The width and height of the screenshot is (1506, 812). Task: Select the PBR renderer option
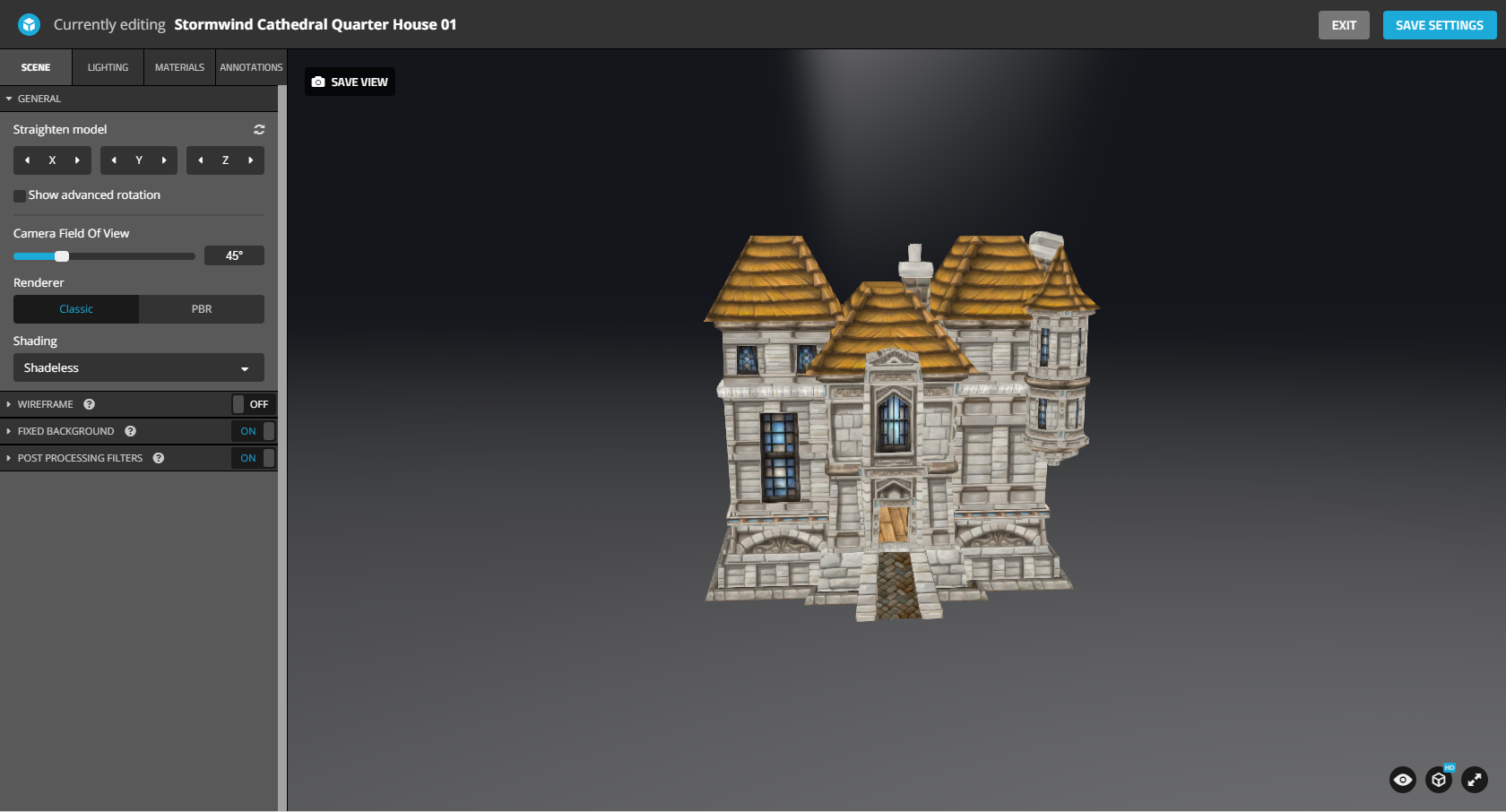click(202, 309)
